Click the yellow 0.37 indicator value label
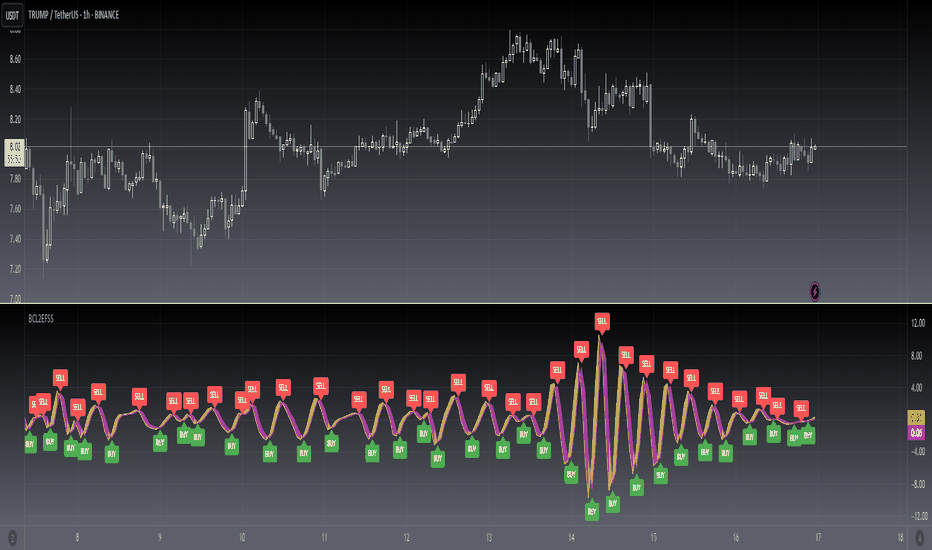Viewport: 932px width, 550px height. (x=916, y=417)
